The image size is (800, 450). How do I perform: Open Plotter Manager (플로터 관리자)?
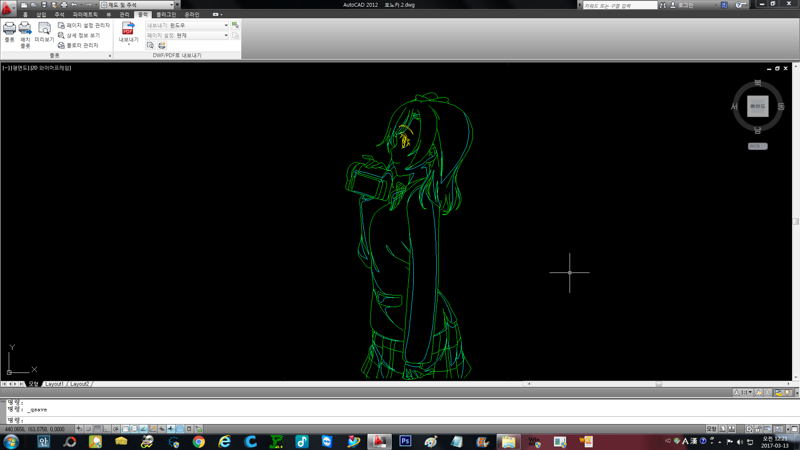click(78, 45)
